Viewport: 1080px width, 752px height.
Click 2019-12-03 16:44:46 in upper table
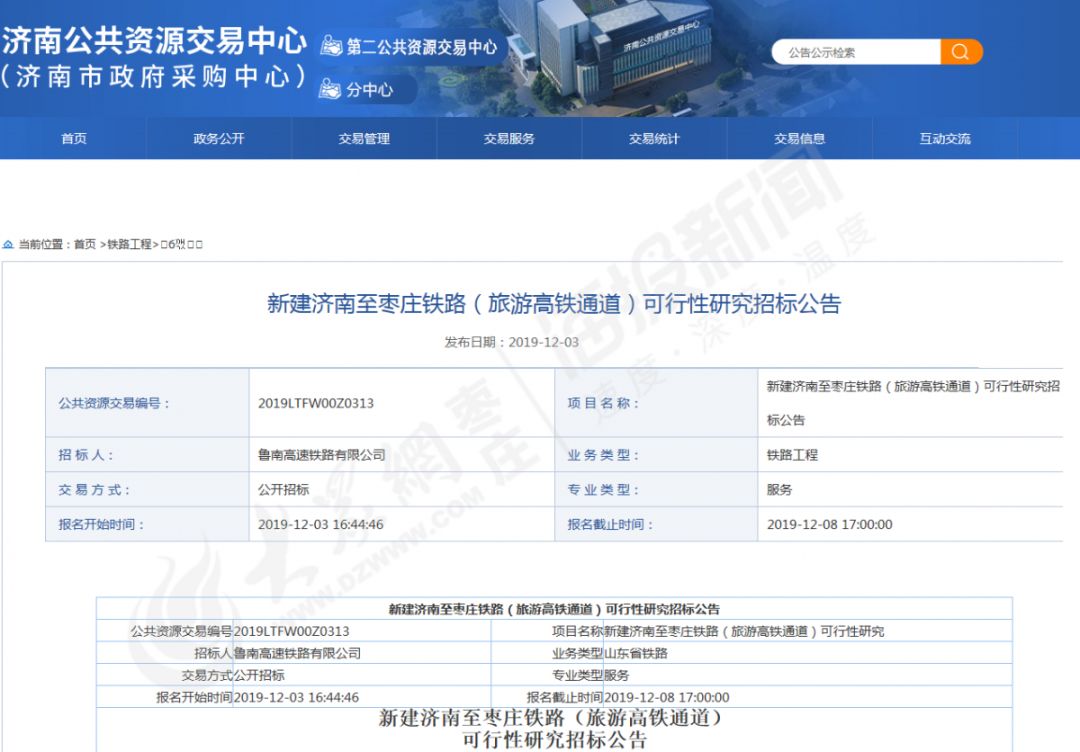pyautogui.click(x=320, y=525)
